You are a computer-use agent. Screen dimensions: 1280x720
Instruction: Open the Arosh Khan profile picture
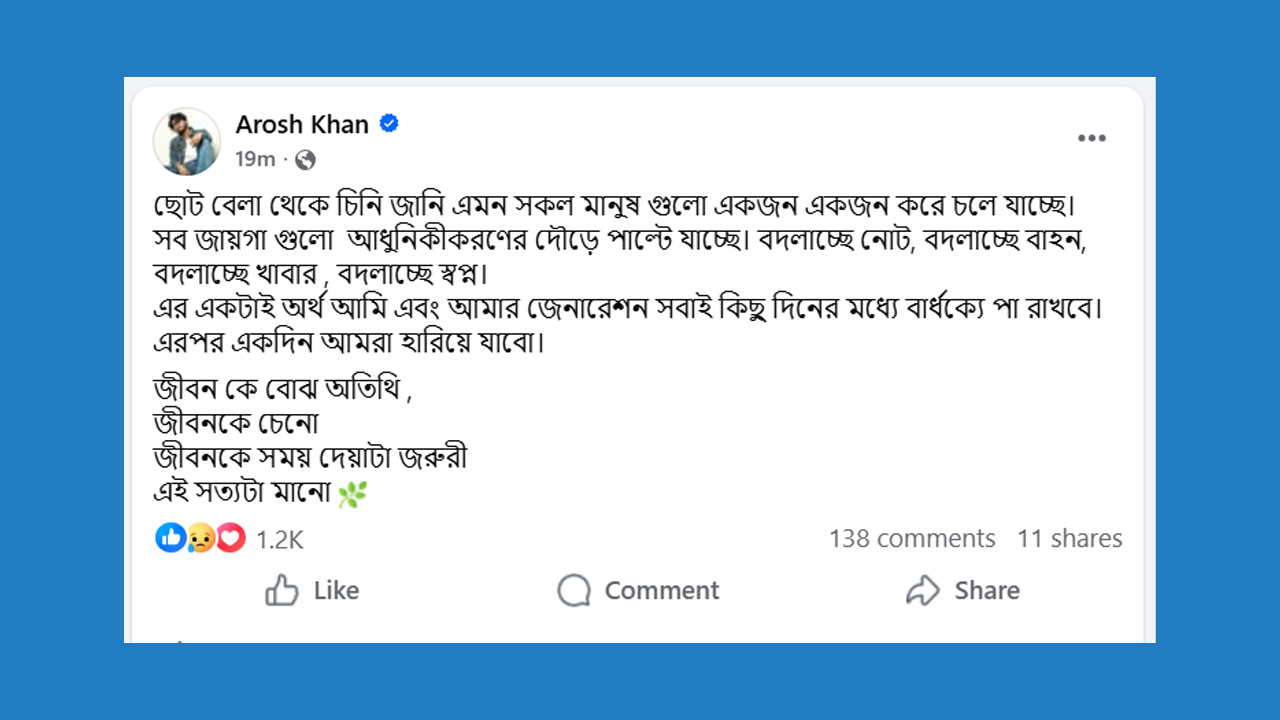[187, 141]
